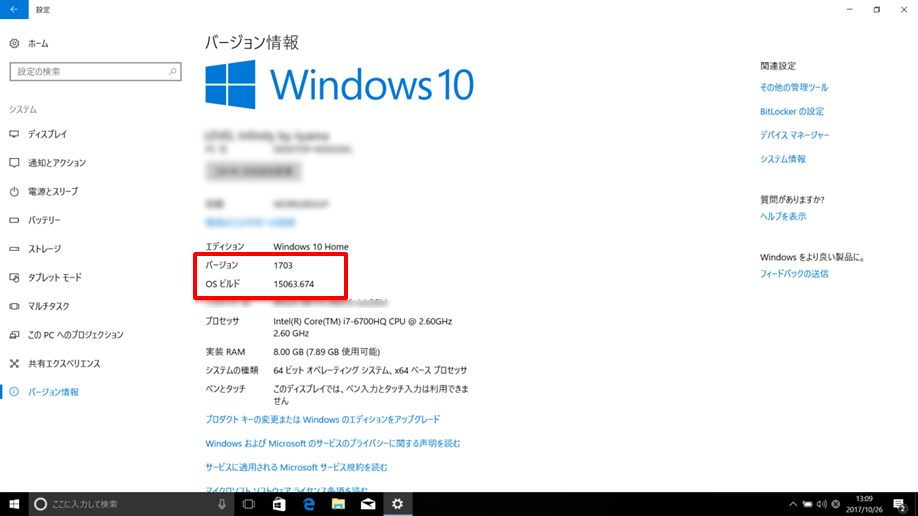Show hidden tray icons chevron
Viewport: 918px width, 516px height.
tap(793, 504)
